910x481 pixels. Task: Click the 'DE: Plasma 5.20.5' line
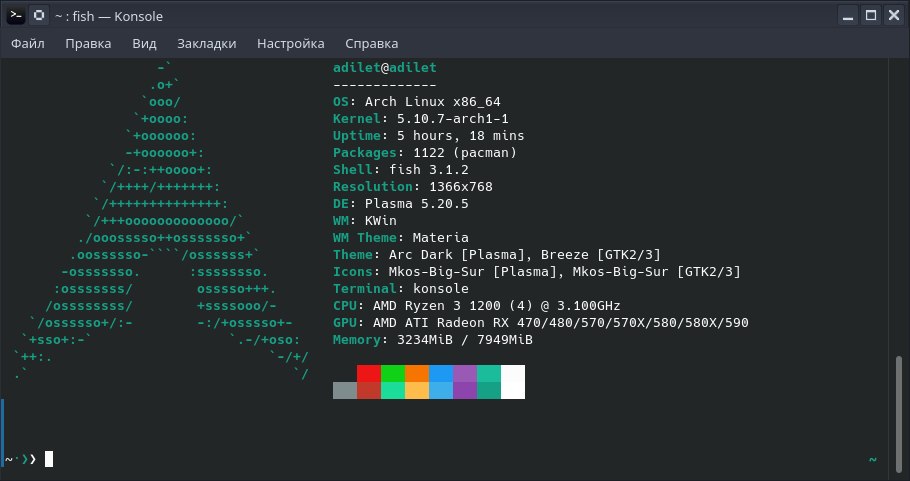400,204
